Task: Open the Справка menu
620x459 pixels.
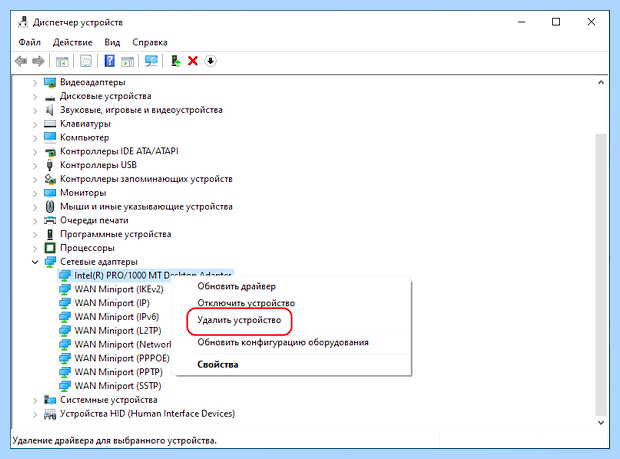Action: (150, 42)
